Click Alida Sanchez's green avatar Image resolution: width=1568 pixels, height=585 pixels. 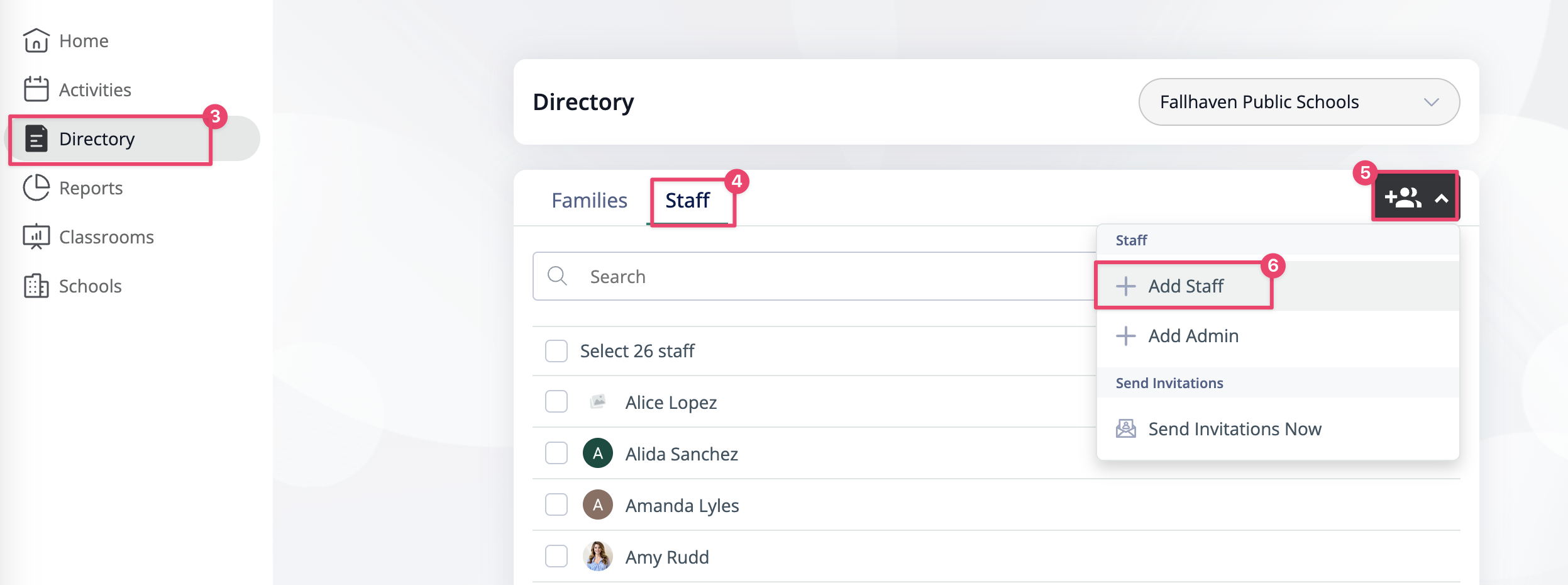click(x=598, y=454)
